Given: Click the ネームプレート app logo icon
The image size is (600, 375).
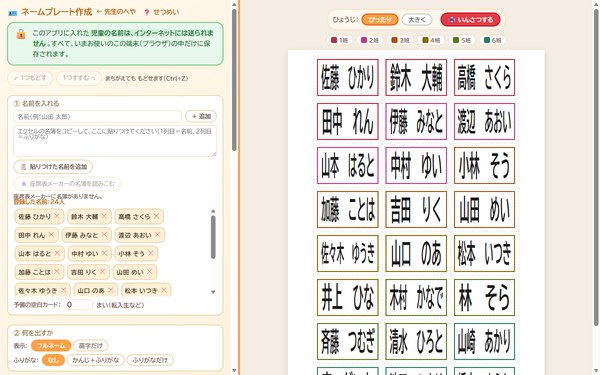Looking at the screenshot, I should click(12, 13).
